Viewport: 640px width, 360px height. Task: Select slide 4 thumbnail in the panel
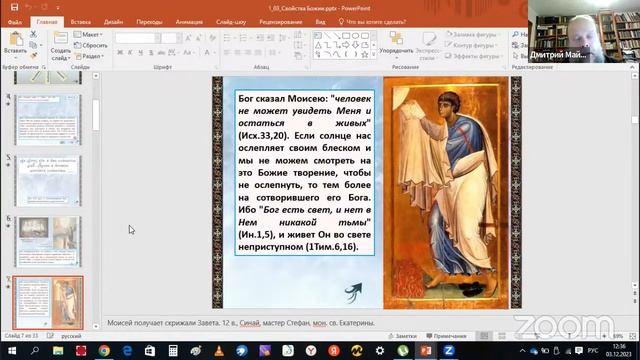pos(48,120)
